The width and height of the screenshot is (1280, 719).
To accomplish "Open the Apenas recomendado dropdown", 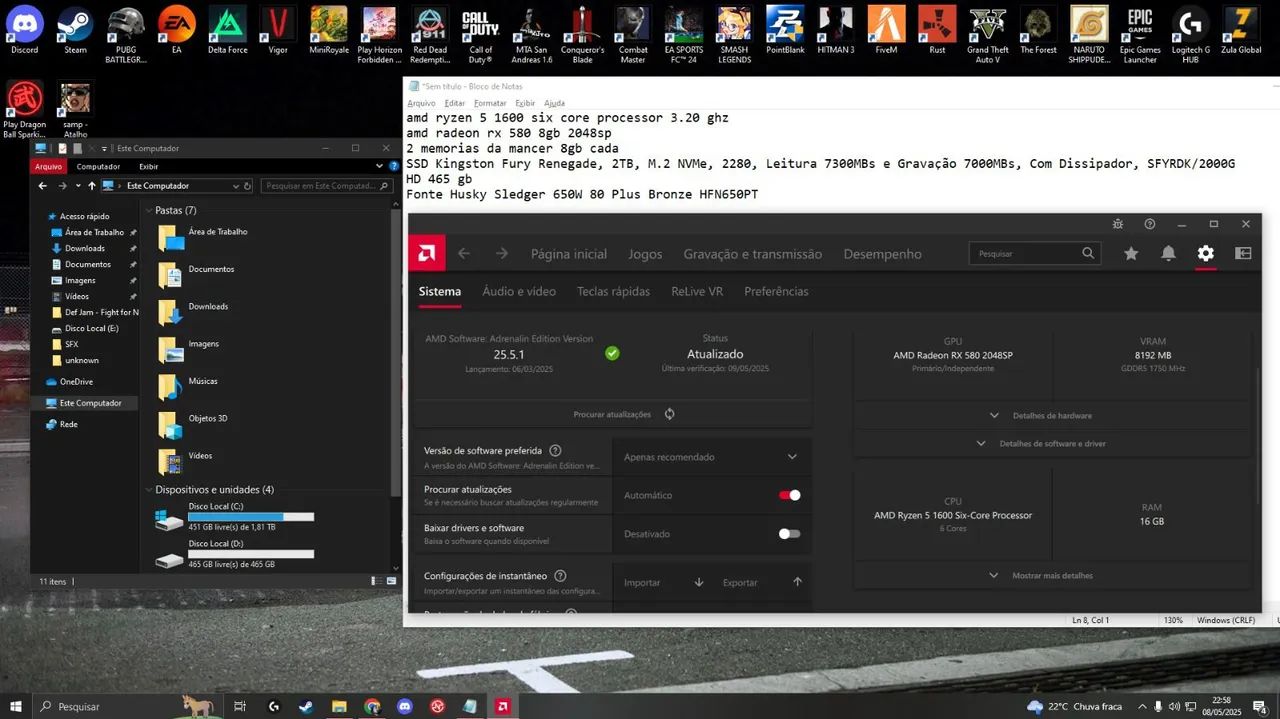I will point(711,457).
